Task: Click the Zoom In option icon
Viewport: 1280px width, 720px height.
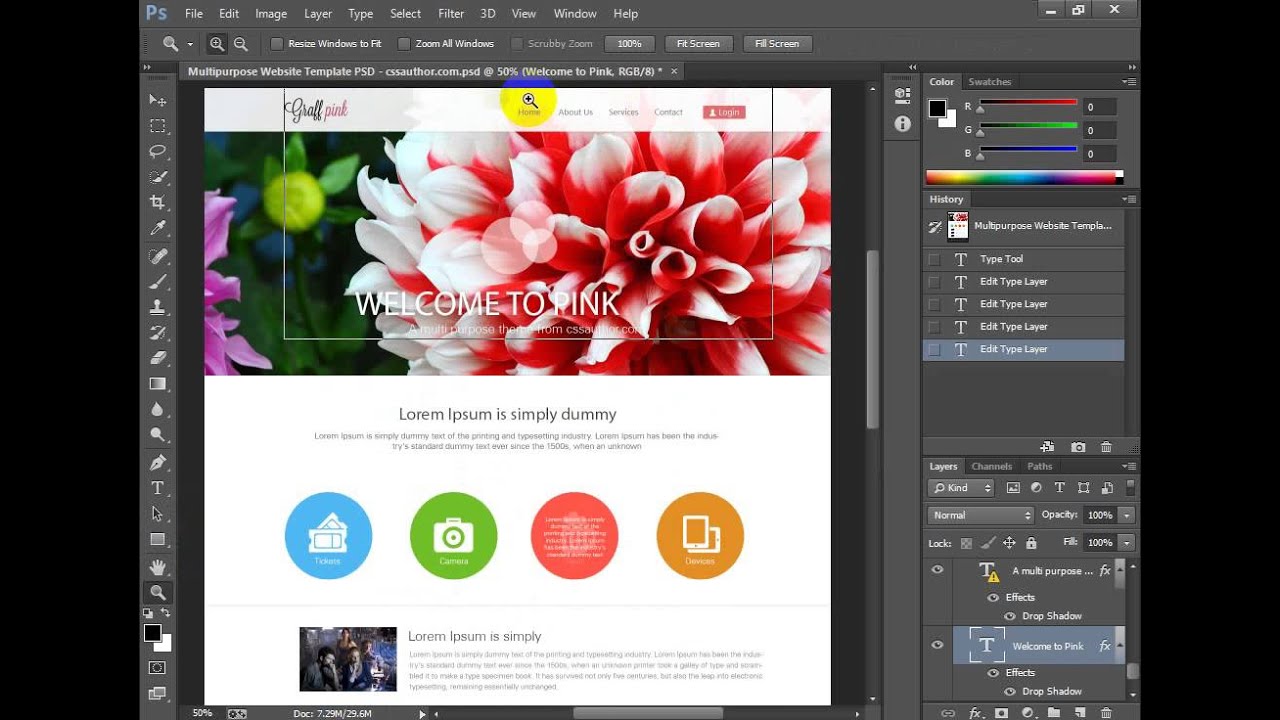Action: (217, 44)
